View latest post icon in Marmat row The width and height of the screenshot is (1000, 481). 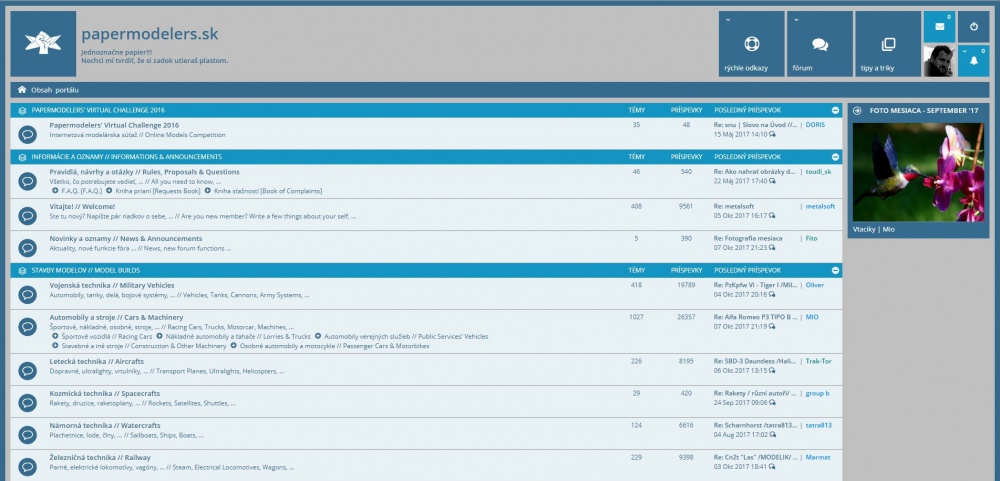click(x=772, y=467)
